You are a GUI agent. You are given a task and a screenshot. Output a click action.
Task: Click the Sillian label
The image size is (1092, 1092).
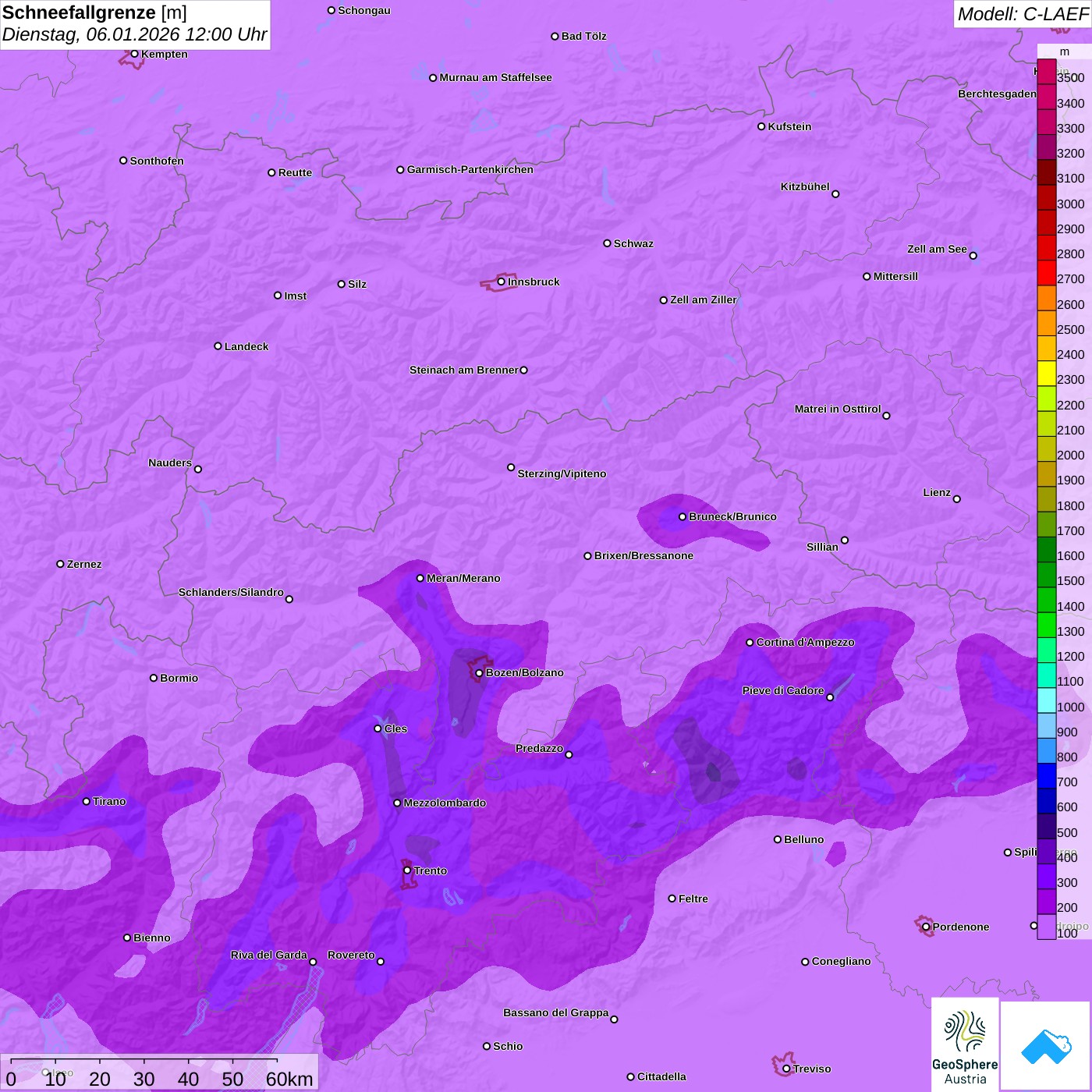click(822, 547)
